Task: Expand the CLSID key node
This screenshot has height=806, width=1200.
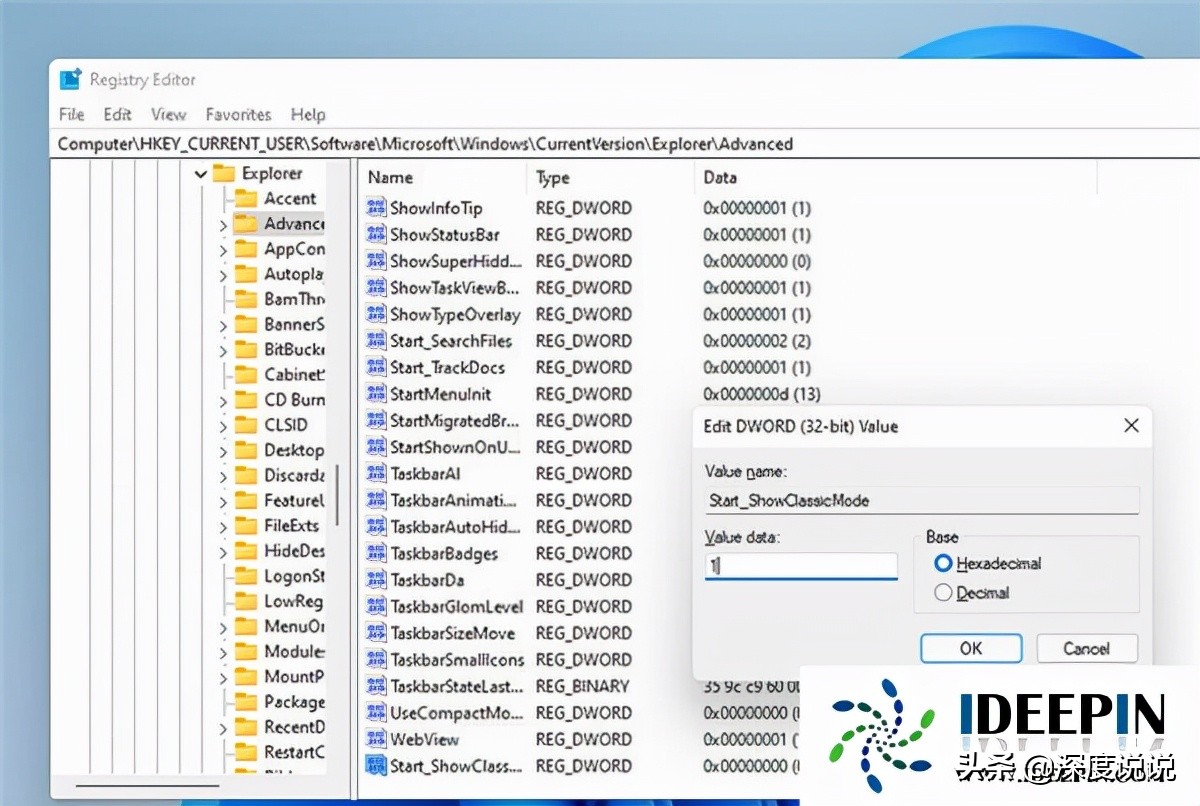Action: [x=223, y=425]
